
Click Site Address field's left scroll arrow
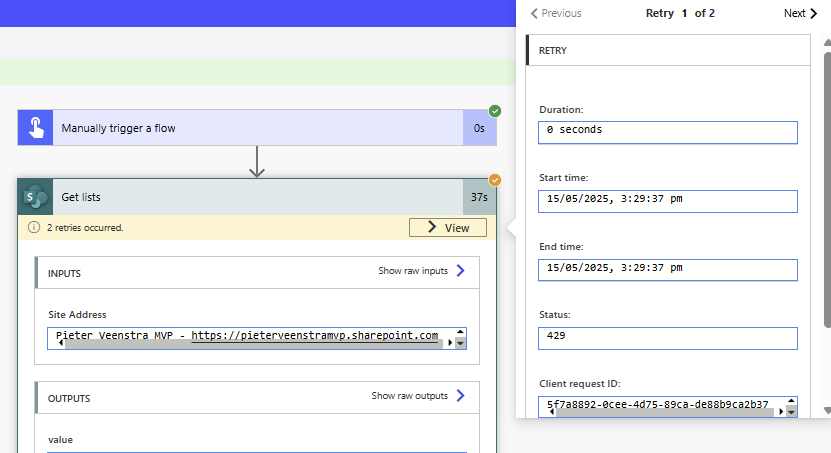tap(60, 343)
